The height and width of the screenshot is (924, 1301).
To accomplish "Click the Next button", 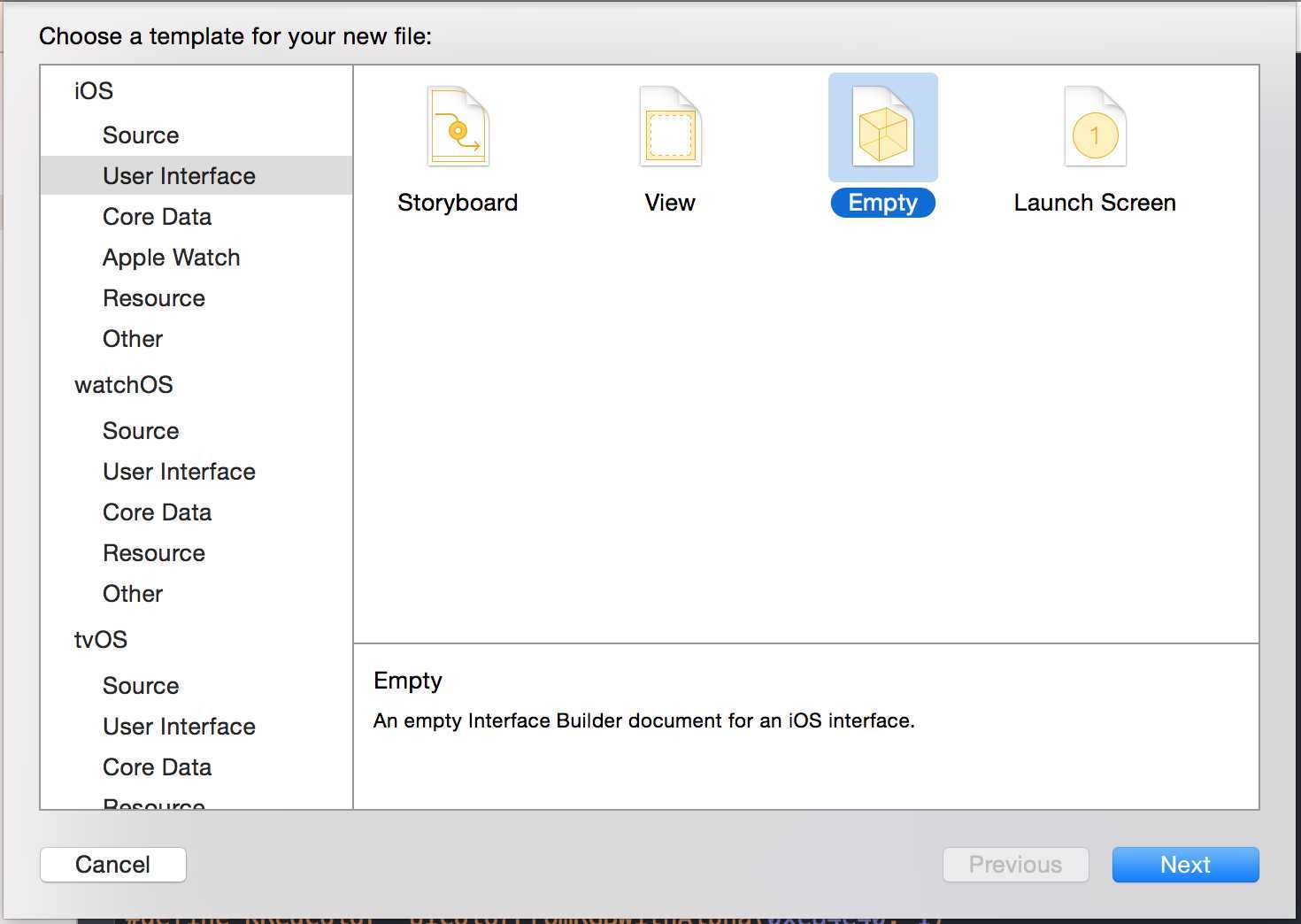I will point(1185,865).
